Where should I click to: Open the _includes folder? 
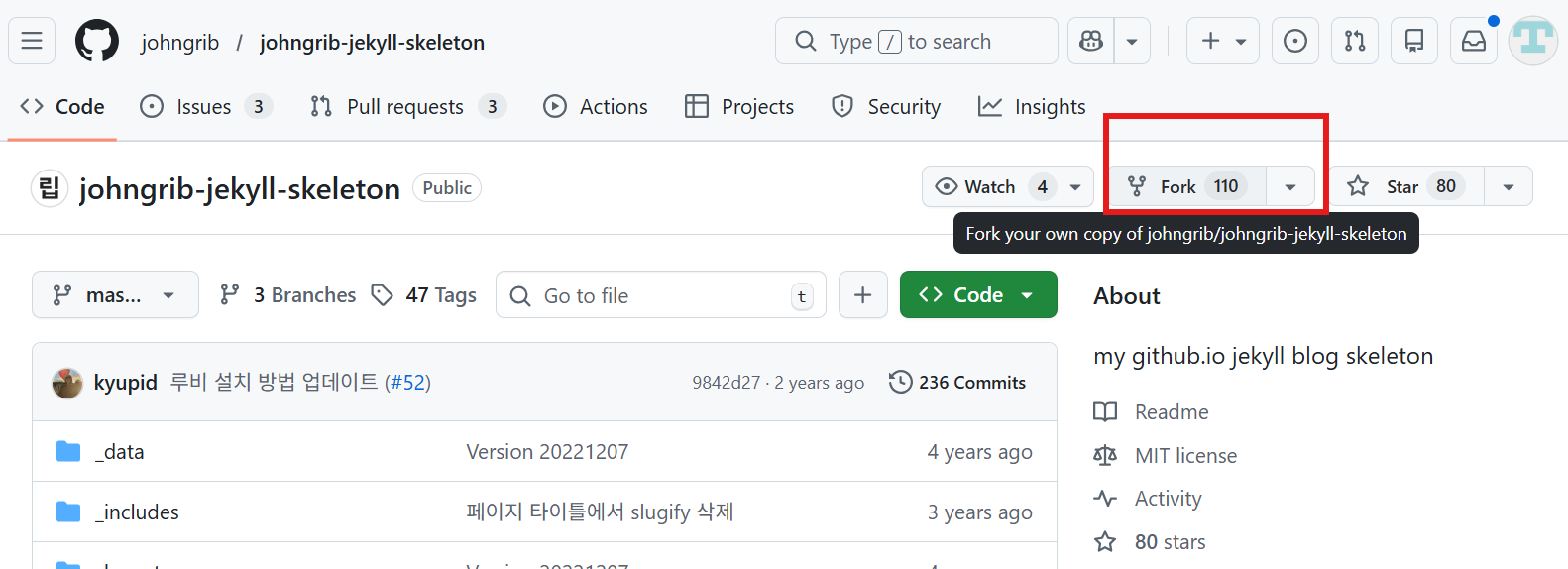click(138, 512)
